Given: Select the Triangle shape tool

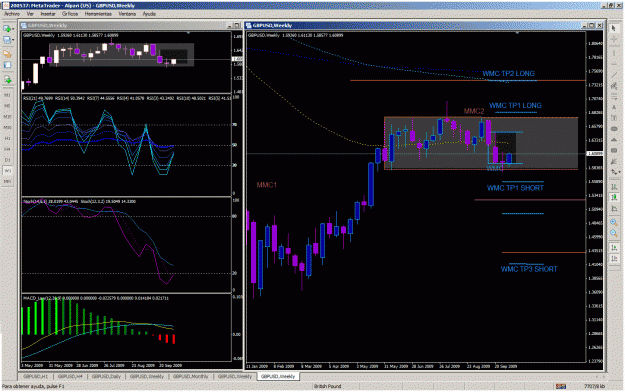Looking at the screenshot, I should click(x=614, y=140).
